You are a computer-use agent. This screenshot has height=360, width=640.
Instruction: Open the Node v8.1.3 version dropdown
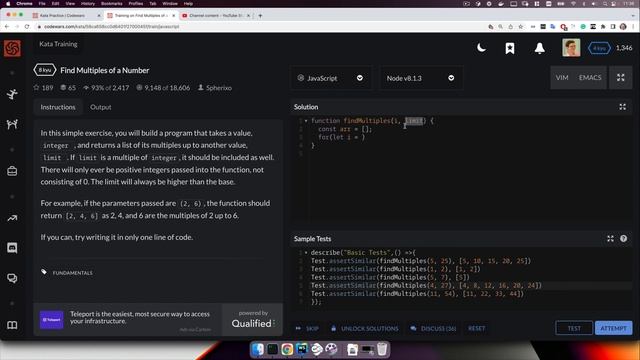coord(421,78)
